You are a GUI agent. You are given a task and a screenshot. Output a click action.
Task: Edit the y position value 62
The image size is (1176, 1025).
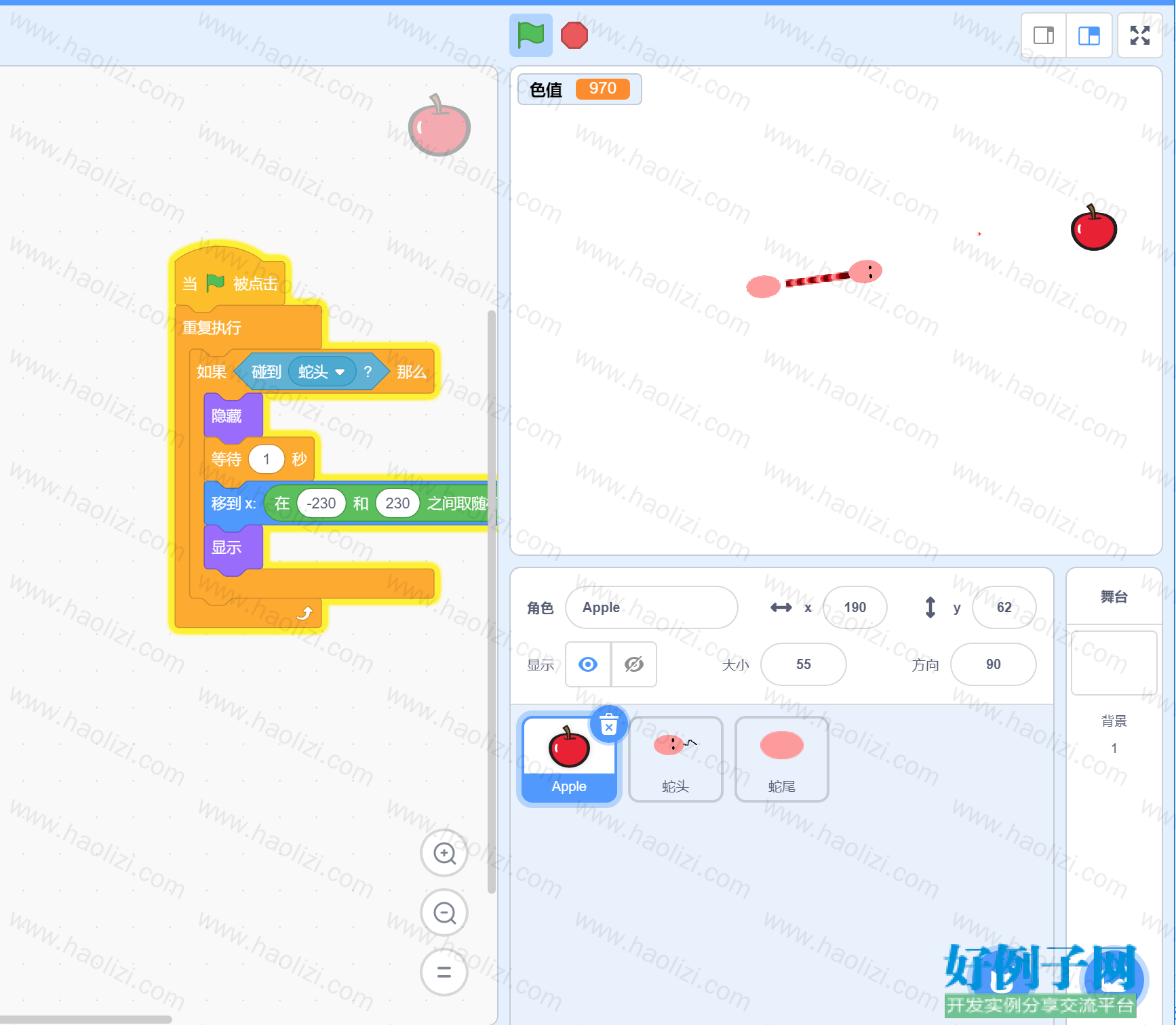[x=1004, y=607]
